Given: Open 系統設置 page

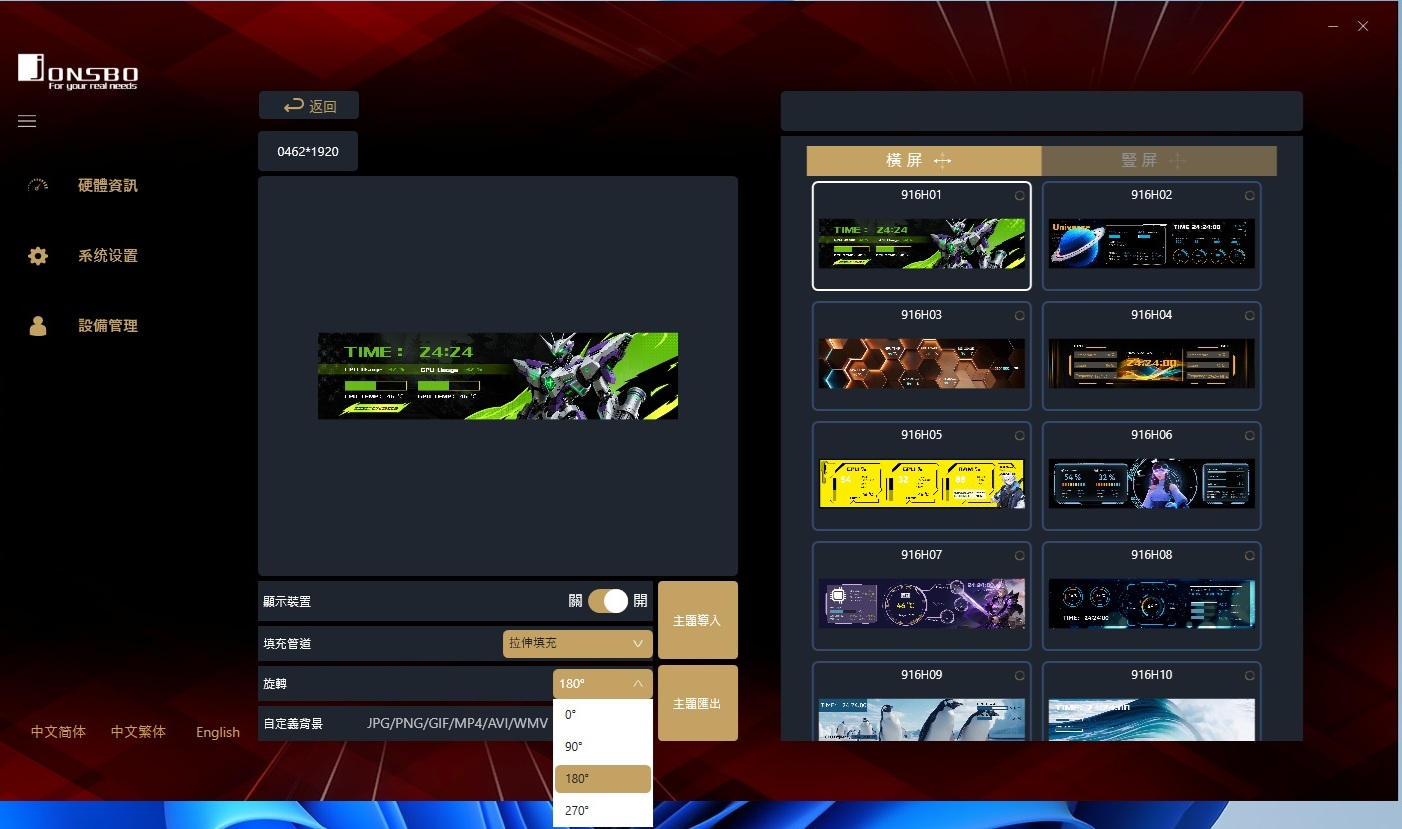Looking at the screenshot, I should tap(108, 256).
